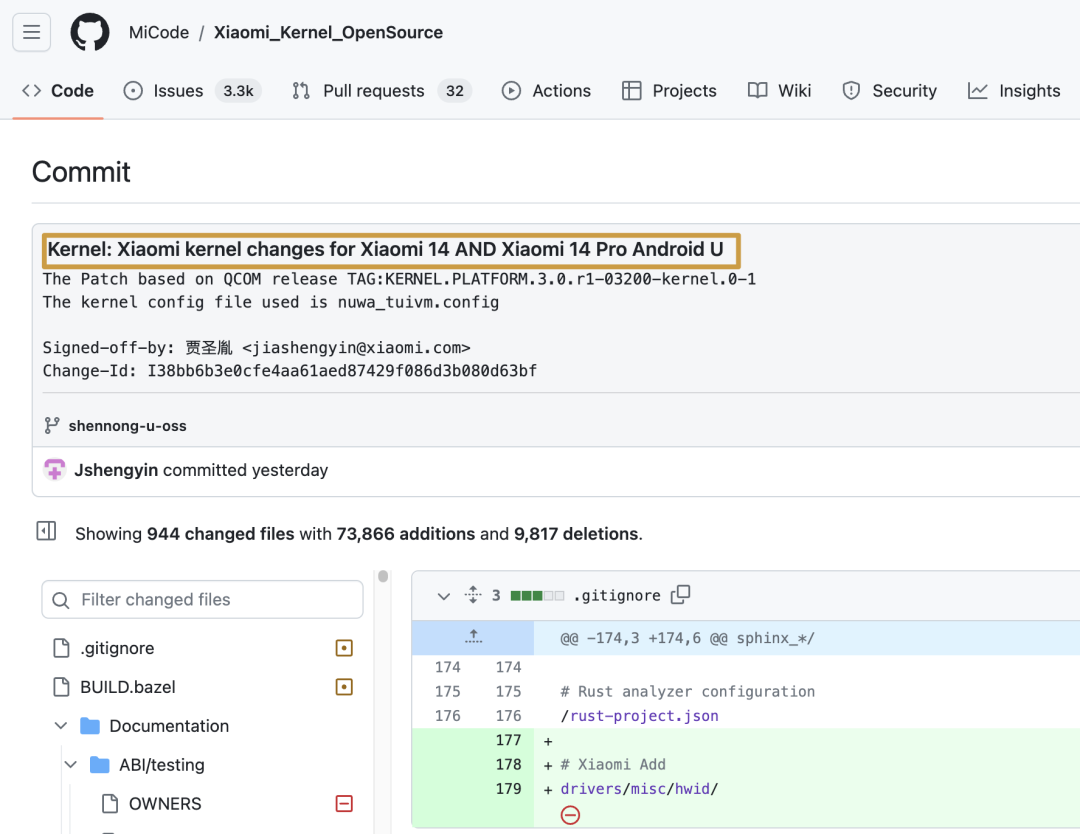Switch to the Code tab
Viewport: 1080px width, 834px height.
coord(58,91)
